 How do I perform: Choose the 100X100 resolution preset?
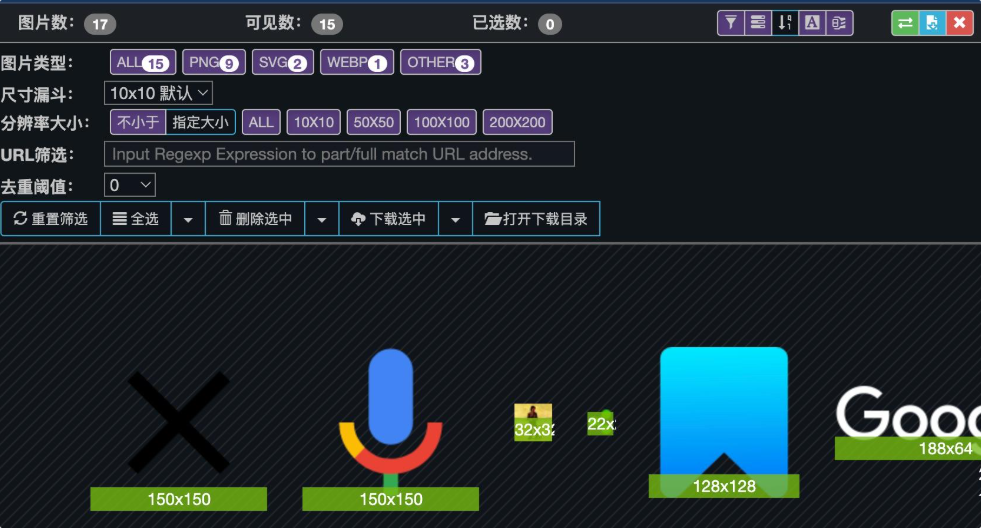click(x=442, y=122)
